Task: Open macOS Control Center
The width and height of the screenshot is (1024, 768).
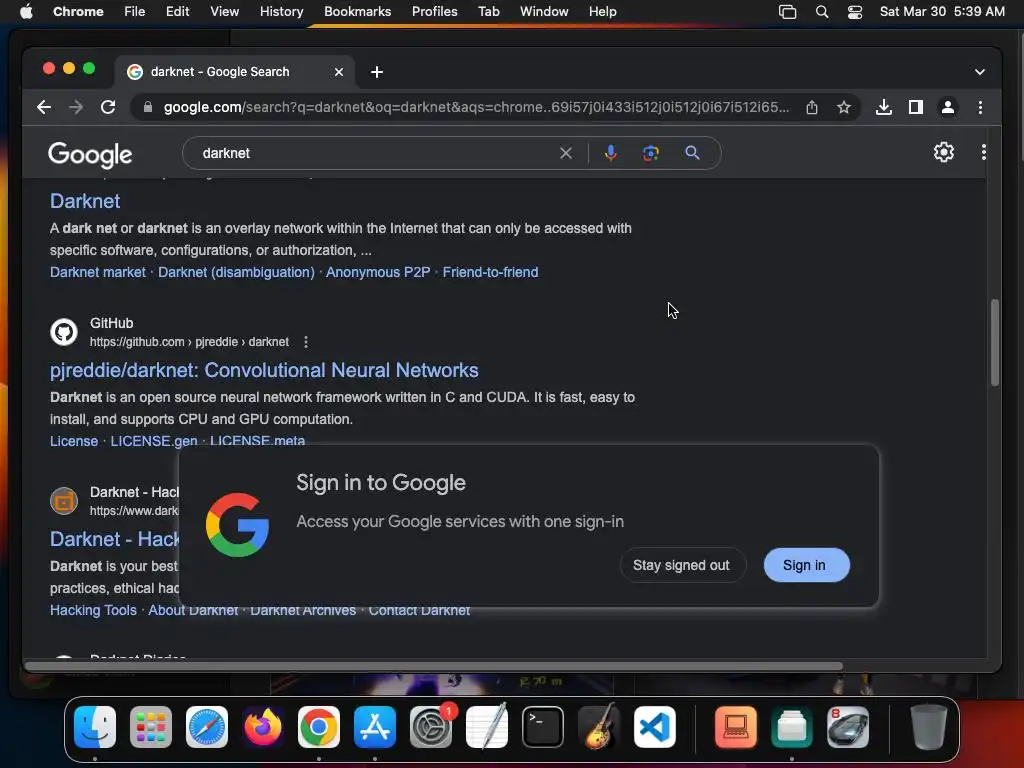Action: click(x=855, y=11)
